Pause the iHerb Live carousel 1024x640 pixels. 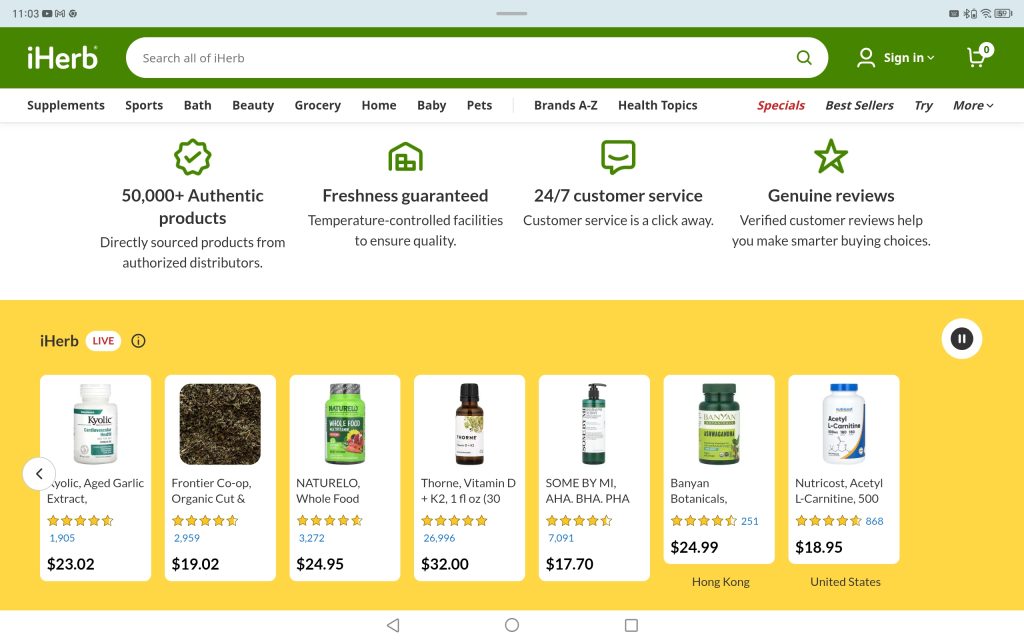[x=961, y=339]
